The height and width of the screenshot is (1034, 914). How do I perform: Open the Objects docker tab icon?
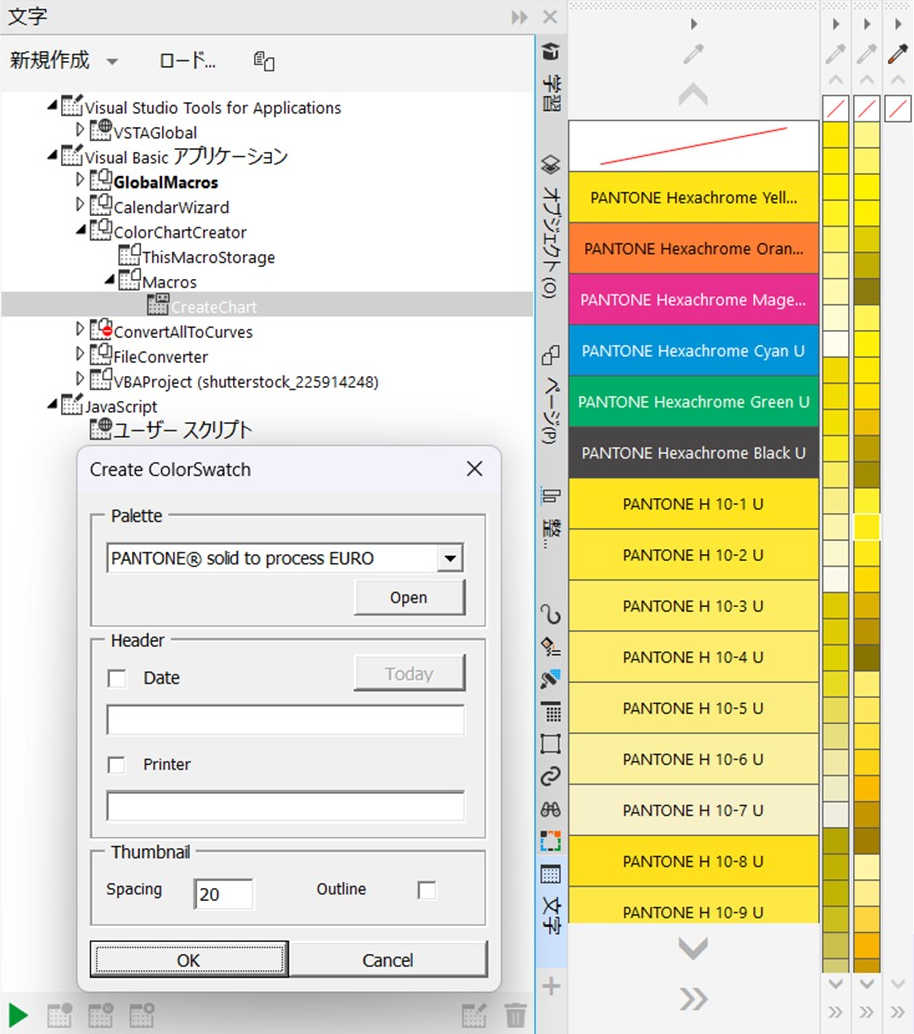(x=551, y=164)
